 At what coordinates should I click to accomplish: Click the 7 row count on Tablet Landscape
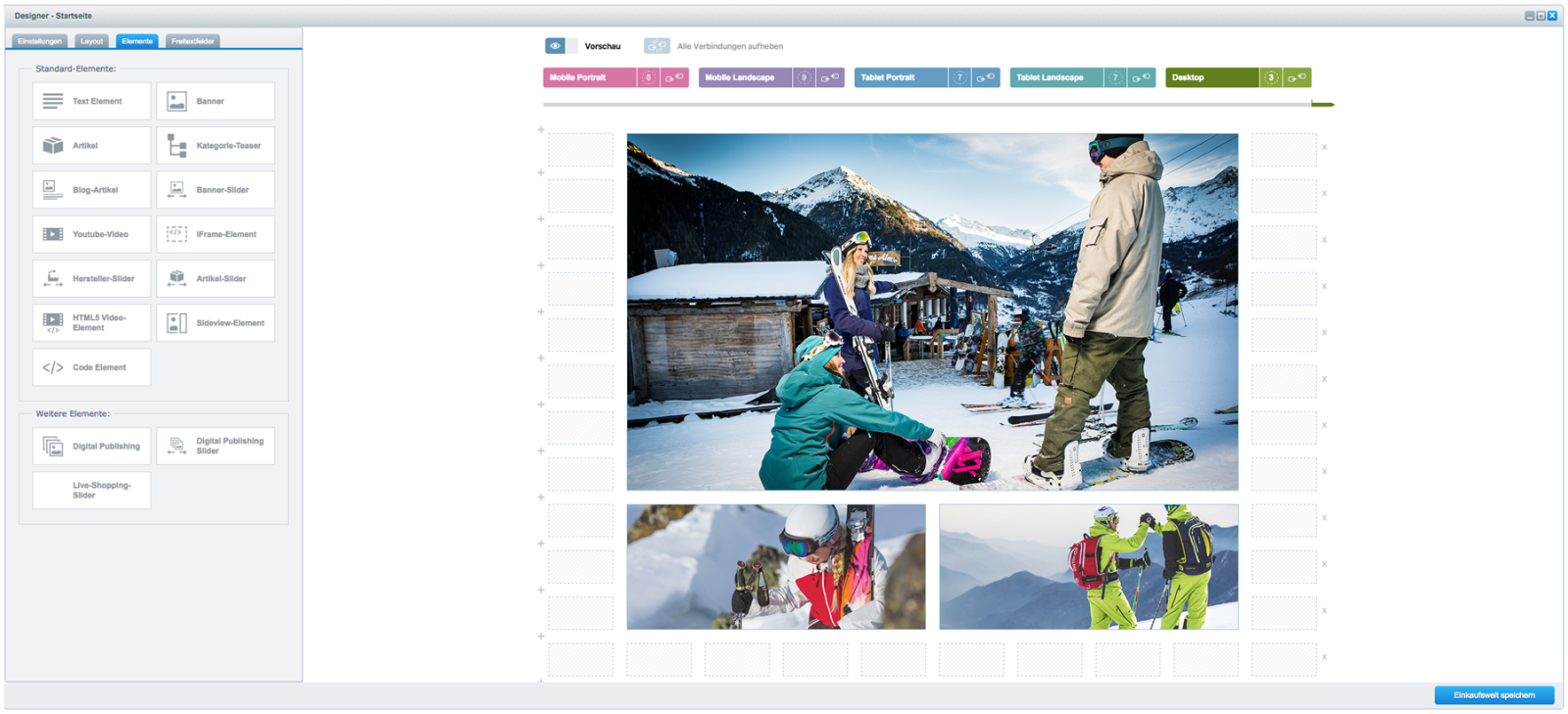[1115, 77]
